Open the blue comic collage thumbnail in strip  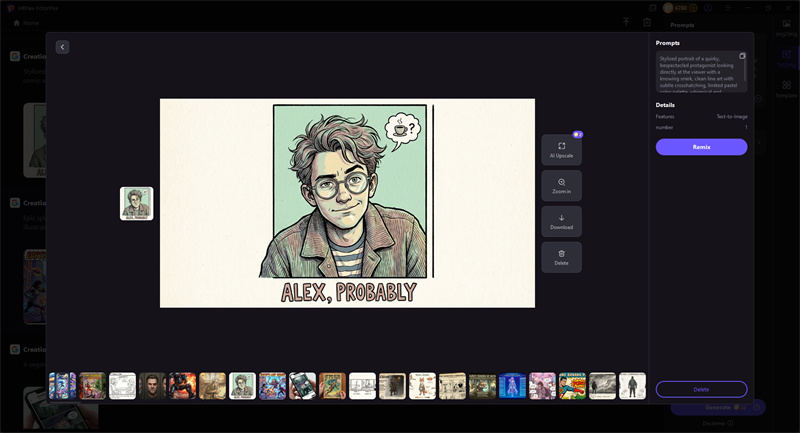62,386
